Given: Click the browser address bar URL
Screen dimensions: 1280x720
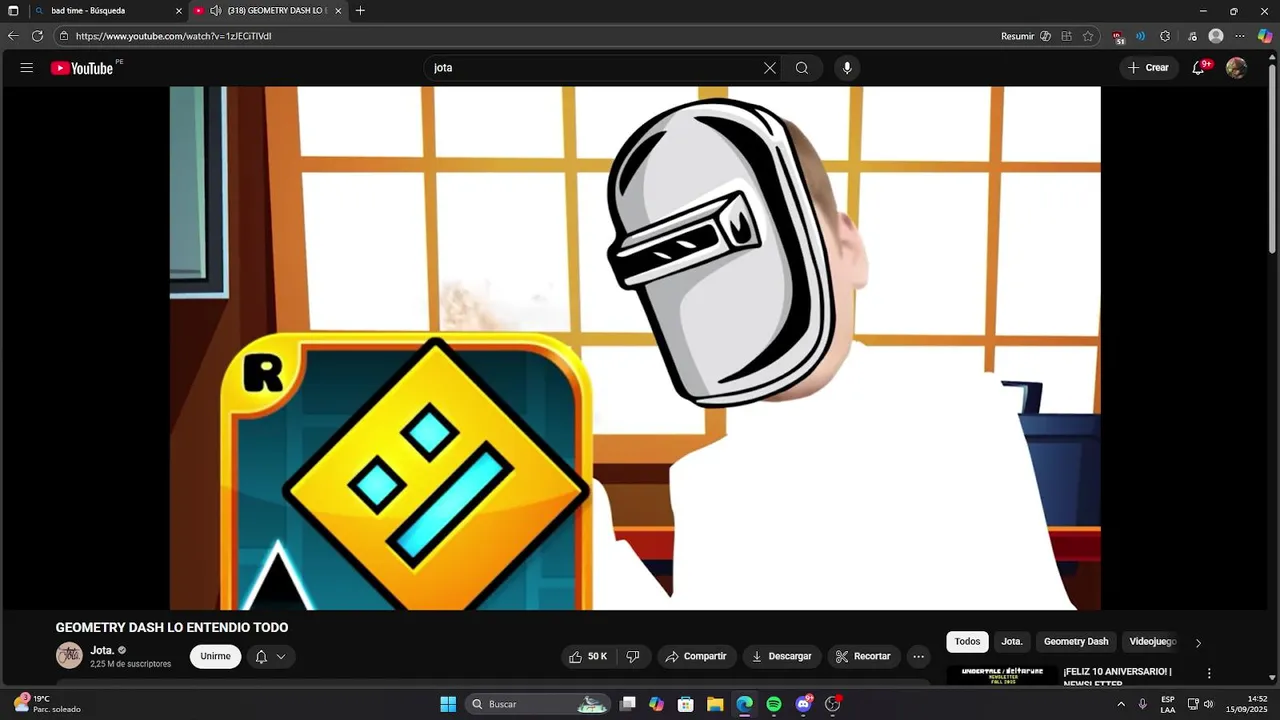Looking at the screenshot, I should (x=173, y=36).
